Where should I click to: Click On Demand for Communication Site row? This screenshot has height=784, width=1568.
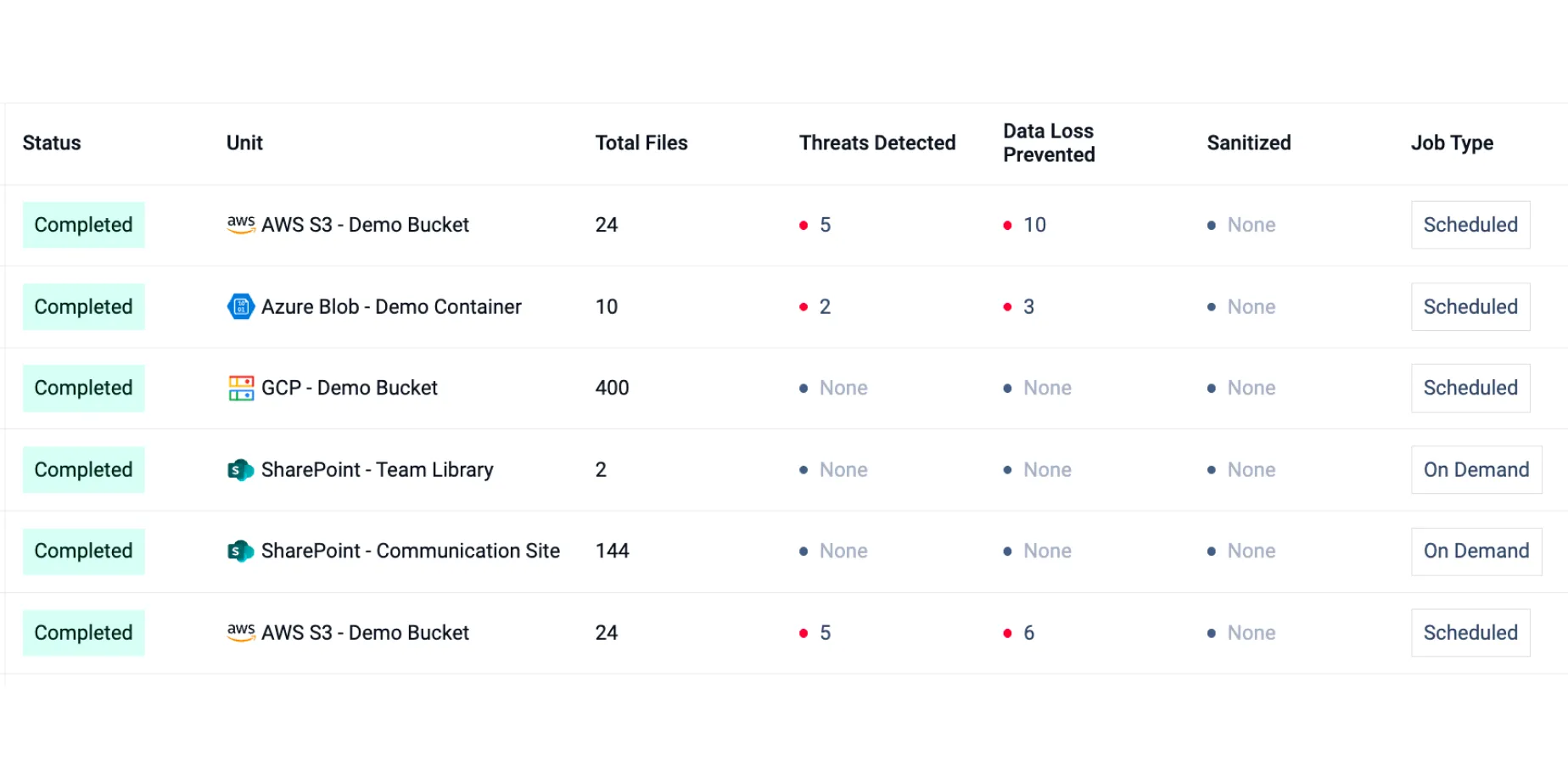pos(1476,552)
